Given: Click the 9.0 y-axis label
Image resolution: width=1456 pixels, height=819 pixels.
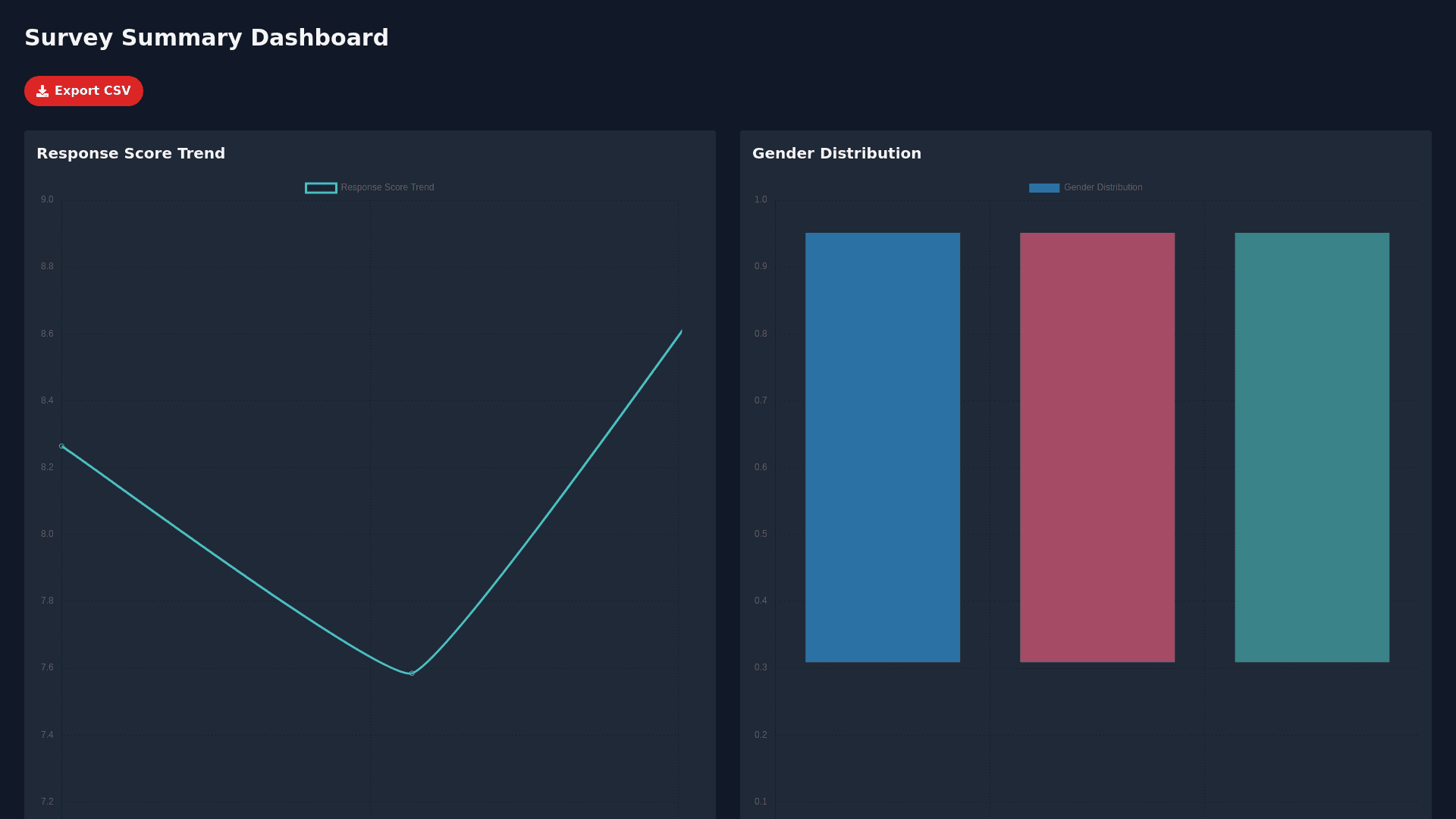Looking at the screenshot, I should pos(47,199).
